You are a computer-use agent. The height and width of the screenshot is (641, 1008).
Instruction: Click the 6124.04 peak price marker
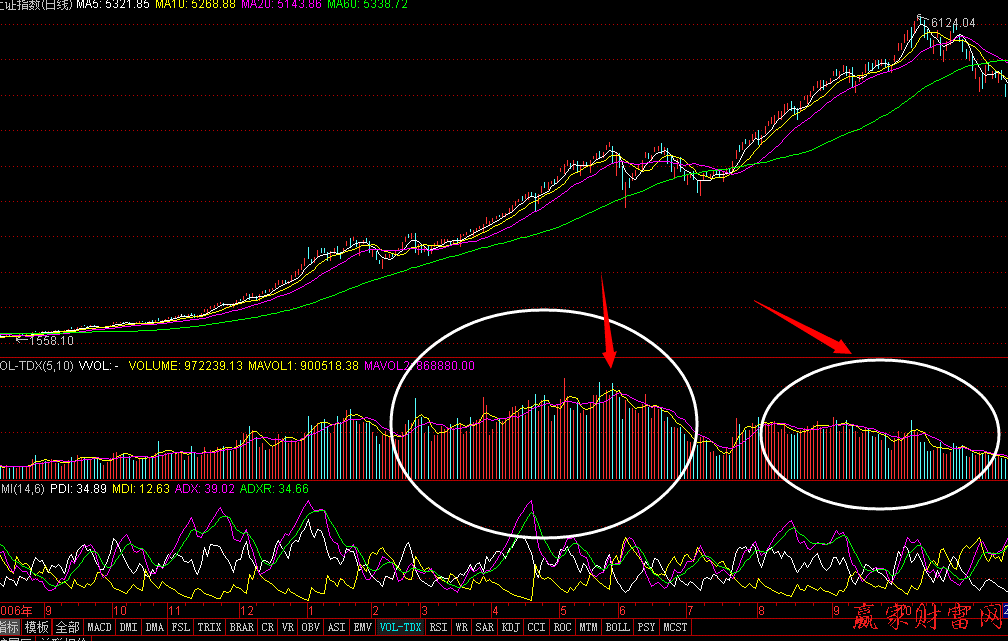952,22
